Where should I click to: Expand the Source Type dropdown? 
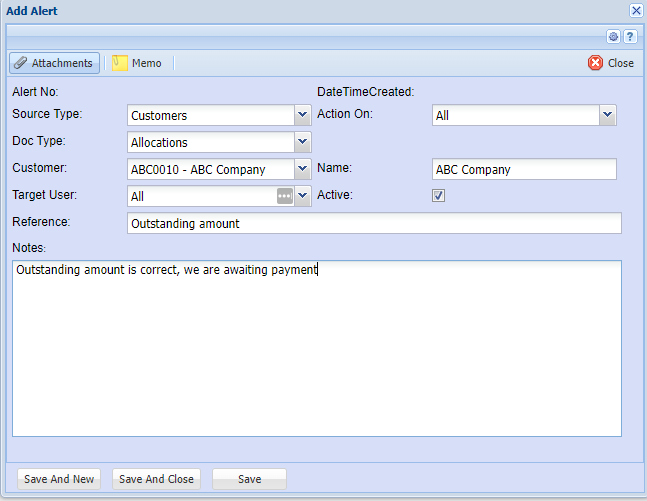303,115
